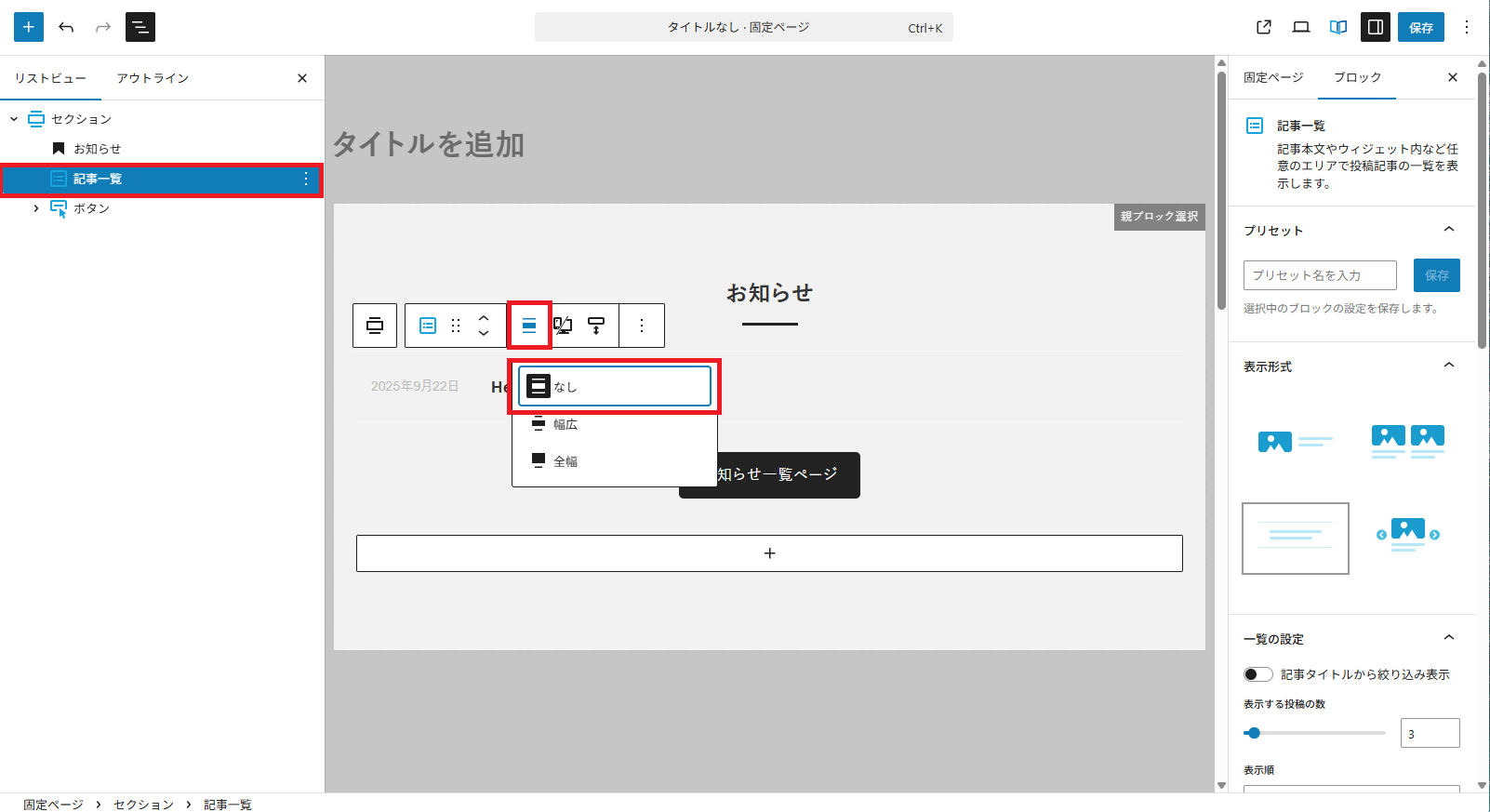
Task: Open page preview in new tab icon
Action: (x=1264, y=27)
